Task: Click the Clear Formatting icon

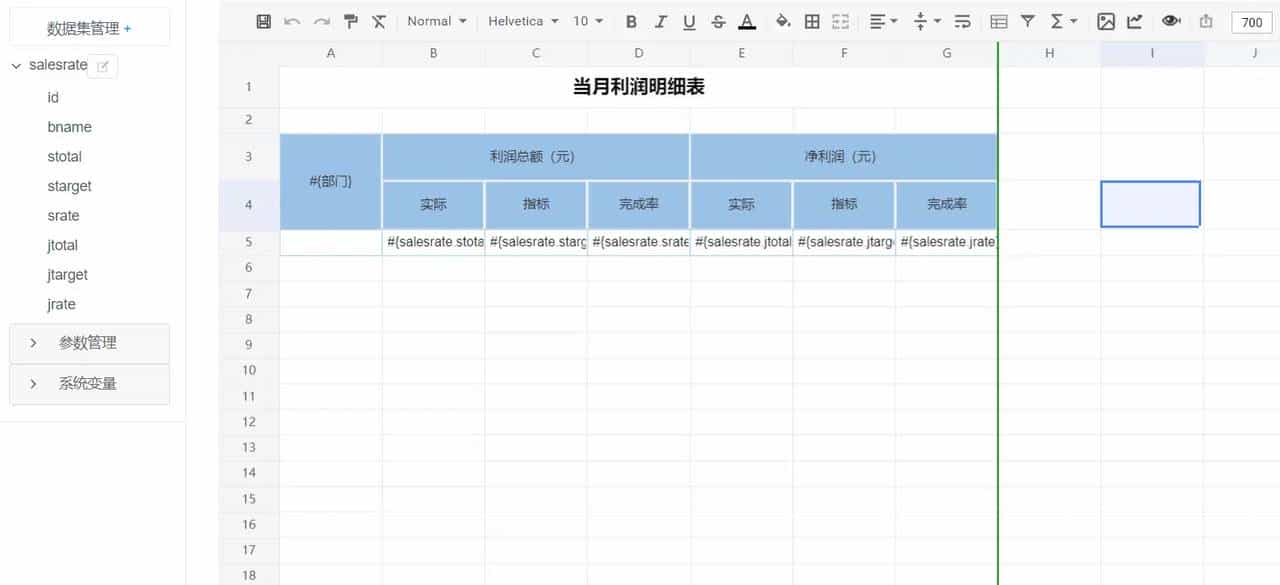Action: click(378, 20)
